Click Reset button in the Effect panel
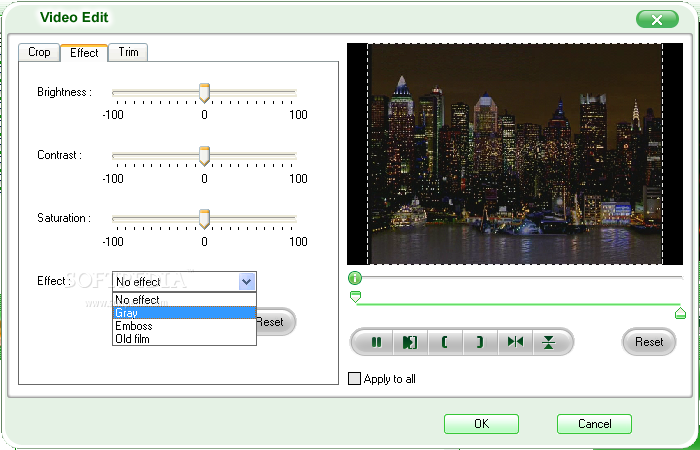Image resolution: width=700 pixels, height=450 pixels. 275,321
